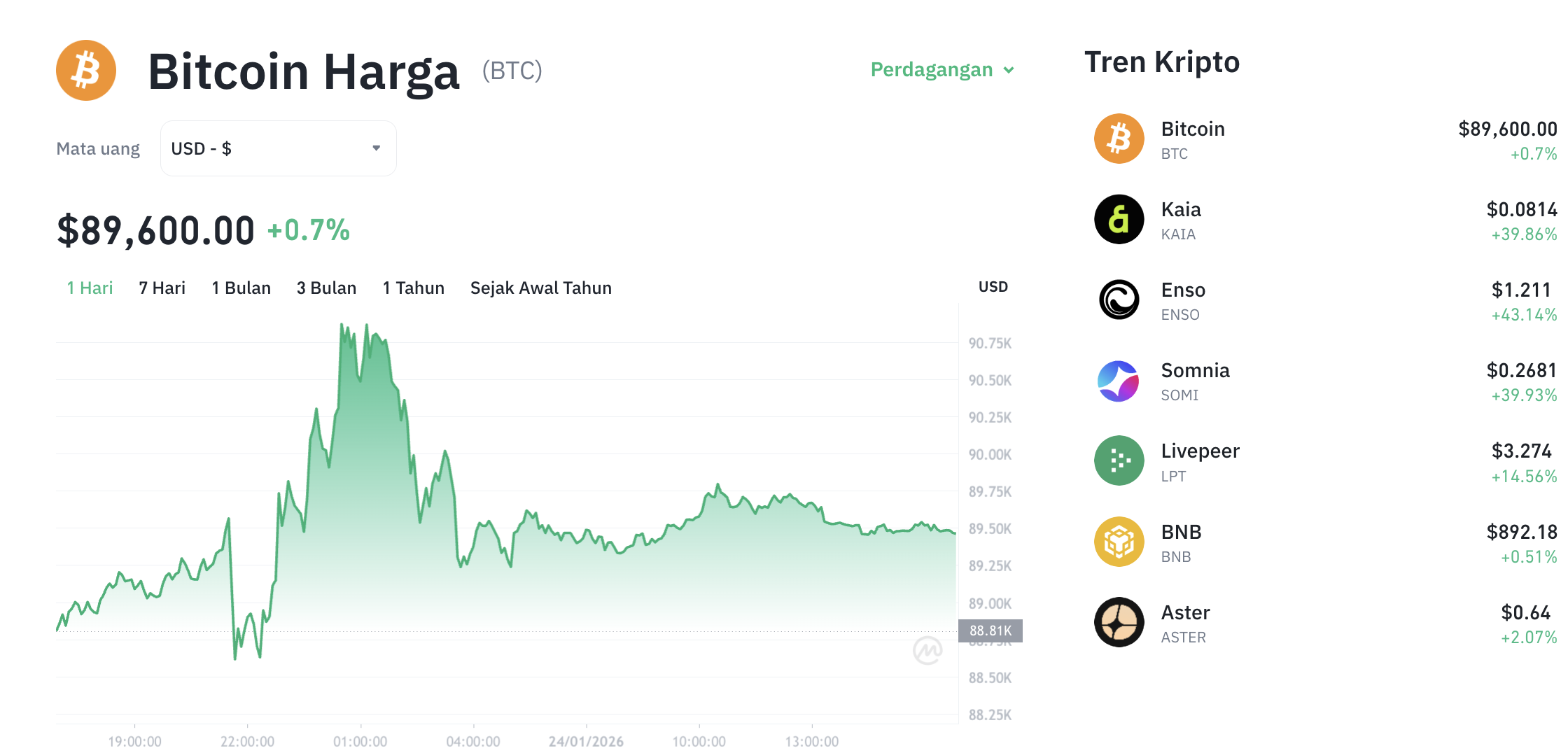Open the USD currency selector dropdown
The height and width of the screenshot is (753, 1568).
pos(278,148)
